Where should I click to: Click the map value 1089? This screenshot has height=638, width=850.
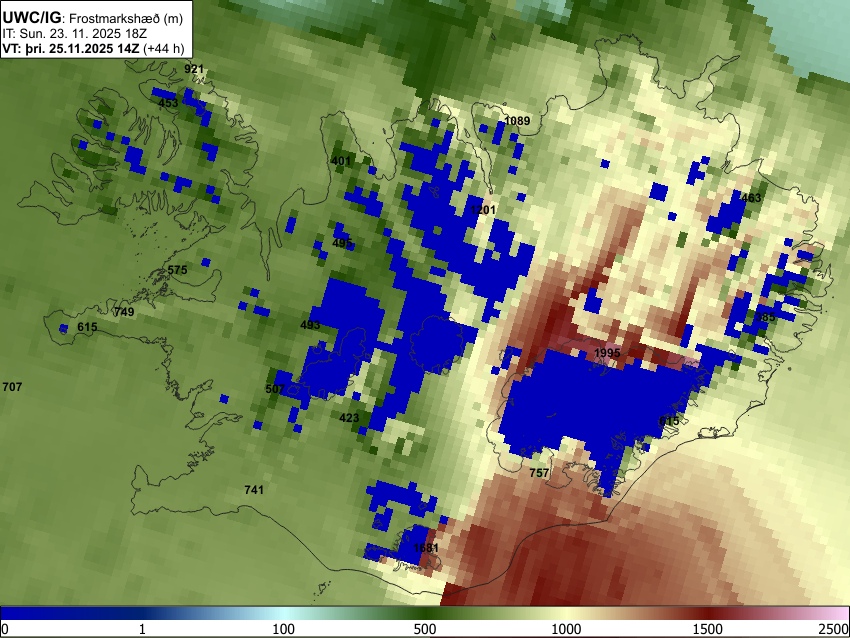[x=517, y=121]
